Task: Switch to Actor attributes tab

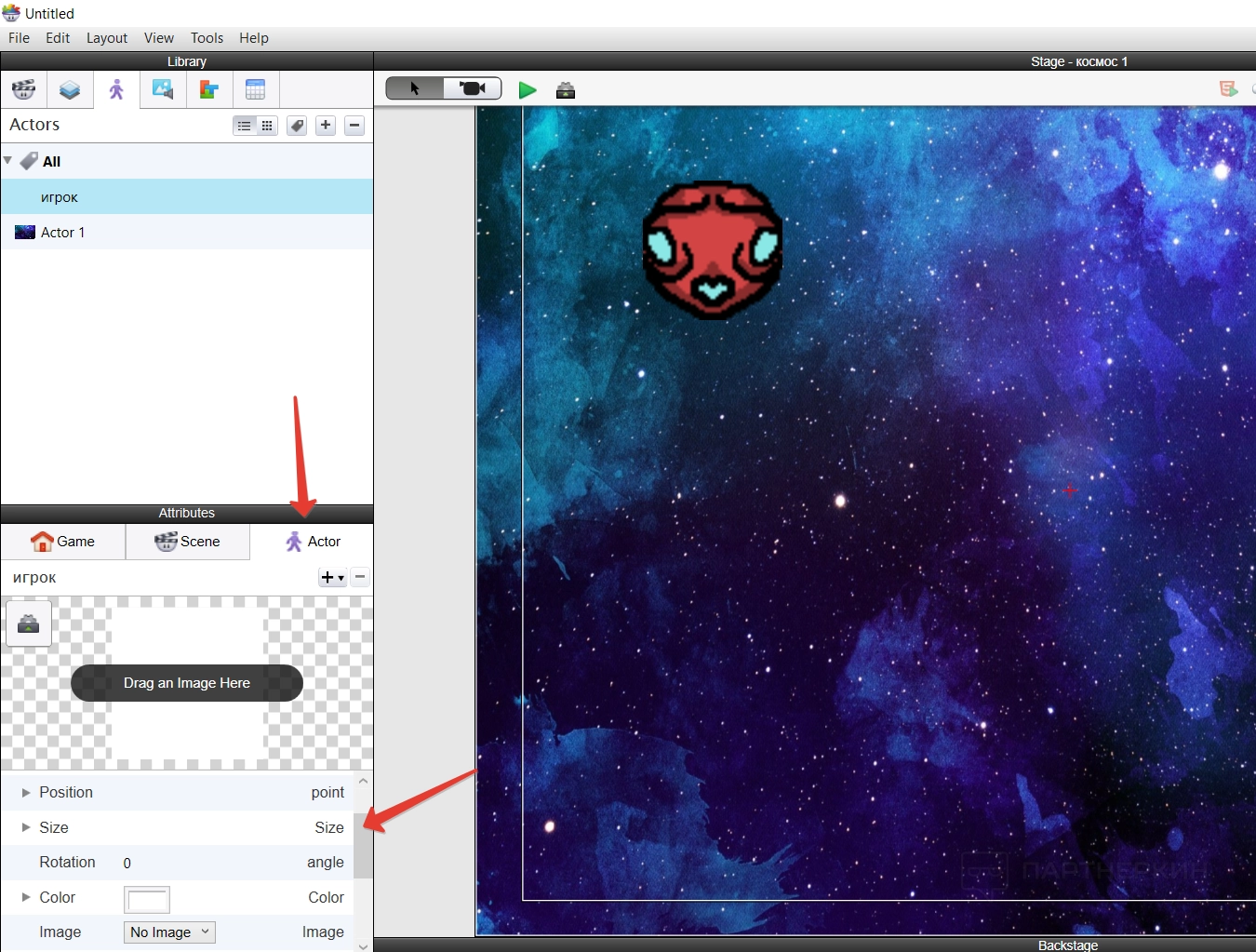Action: click(312, 542)
